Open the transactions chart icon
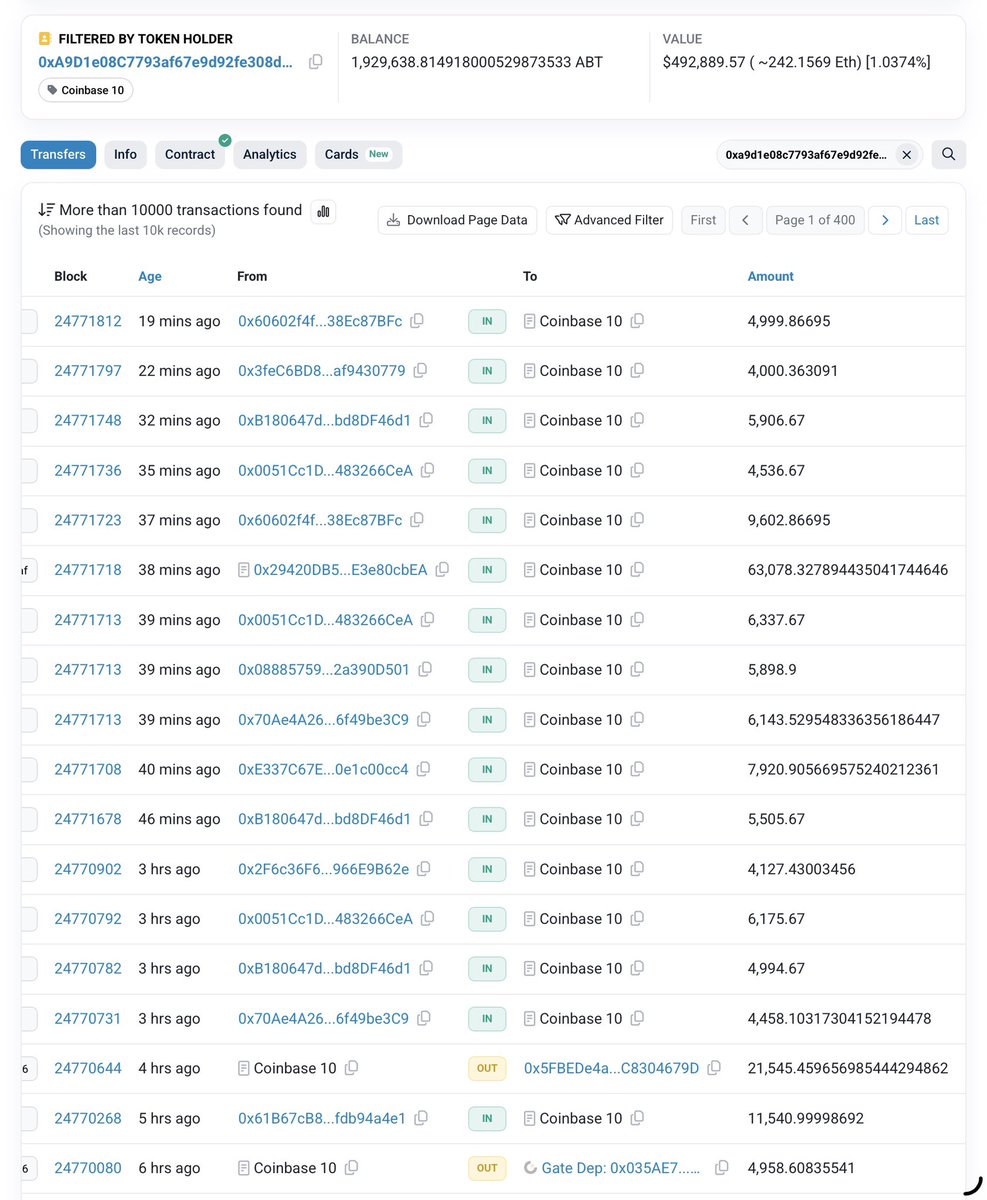This screenshot has height=1200, width=987. pyautogui.click(x=323, y=211)
